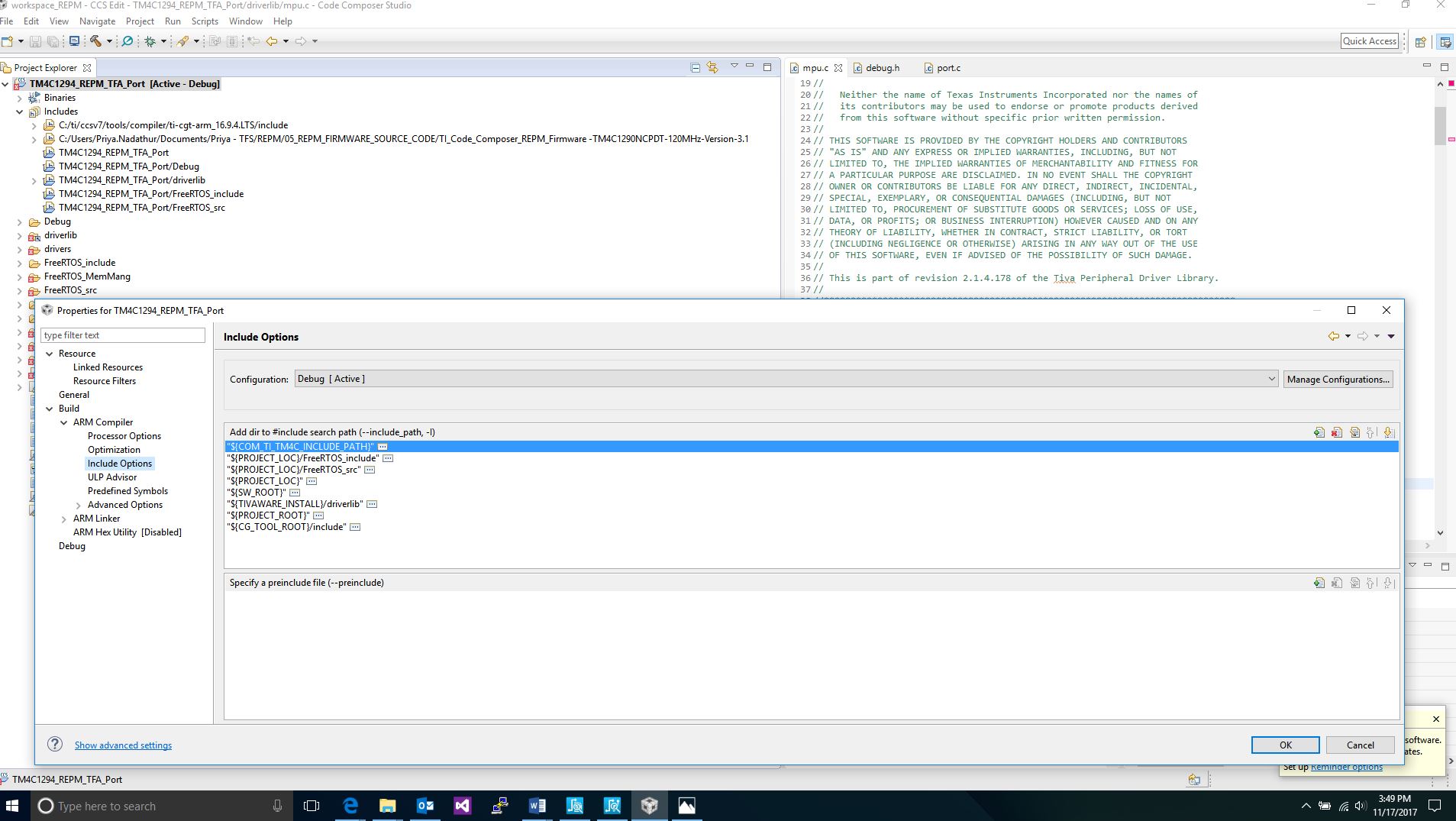The image size is (1456, 821).
Task: Open Visual Studio from taskbar
Action: 463,806
